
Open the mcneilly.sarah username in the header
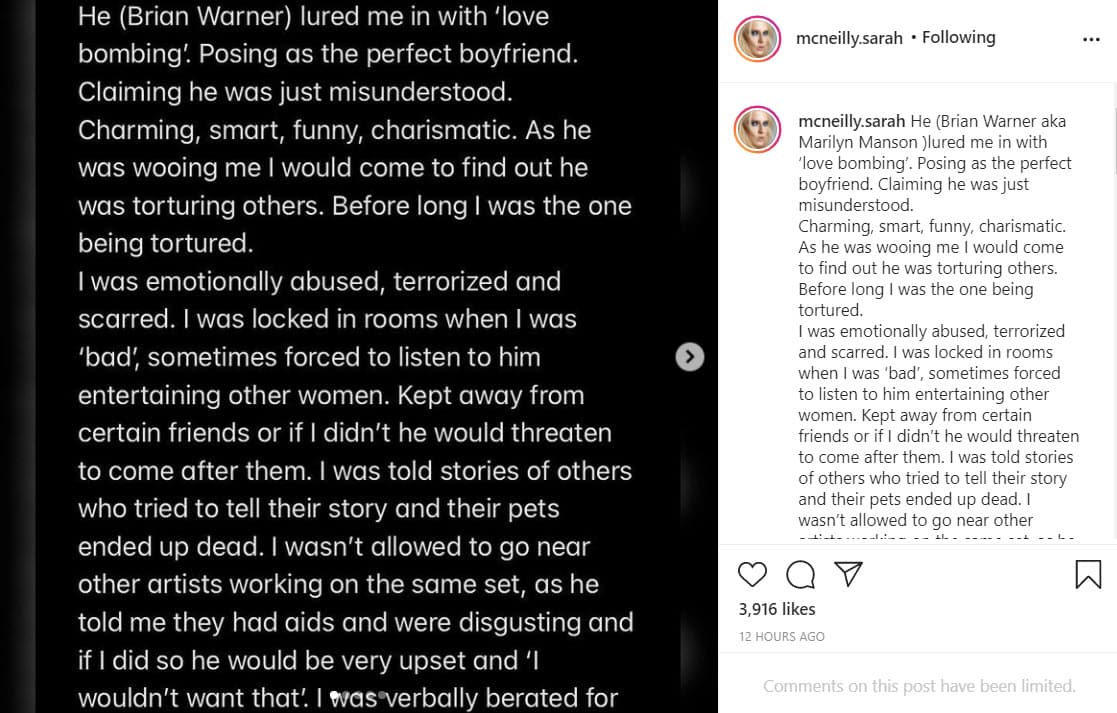click(x=849, y=37)
